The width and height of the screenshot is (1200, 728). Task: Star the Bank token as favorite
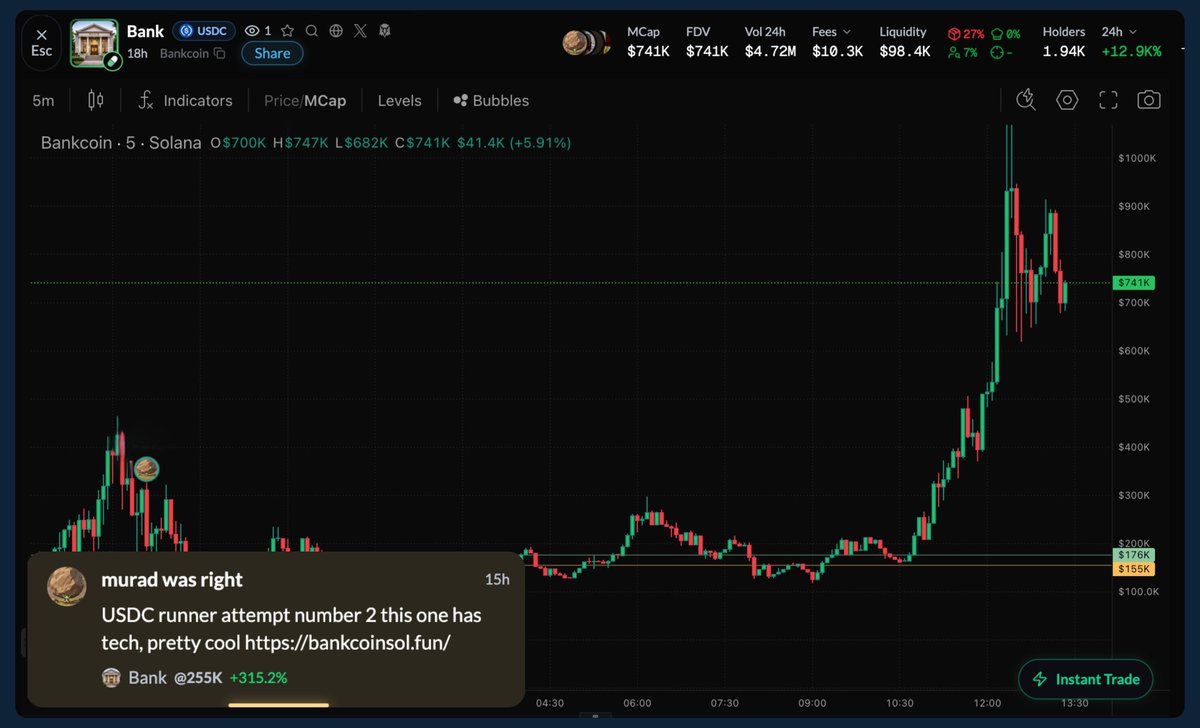coord(288,31)
